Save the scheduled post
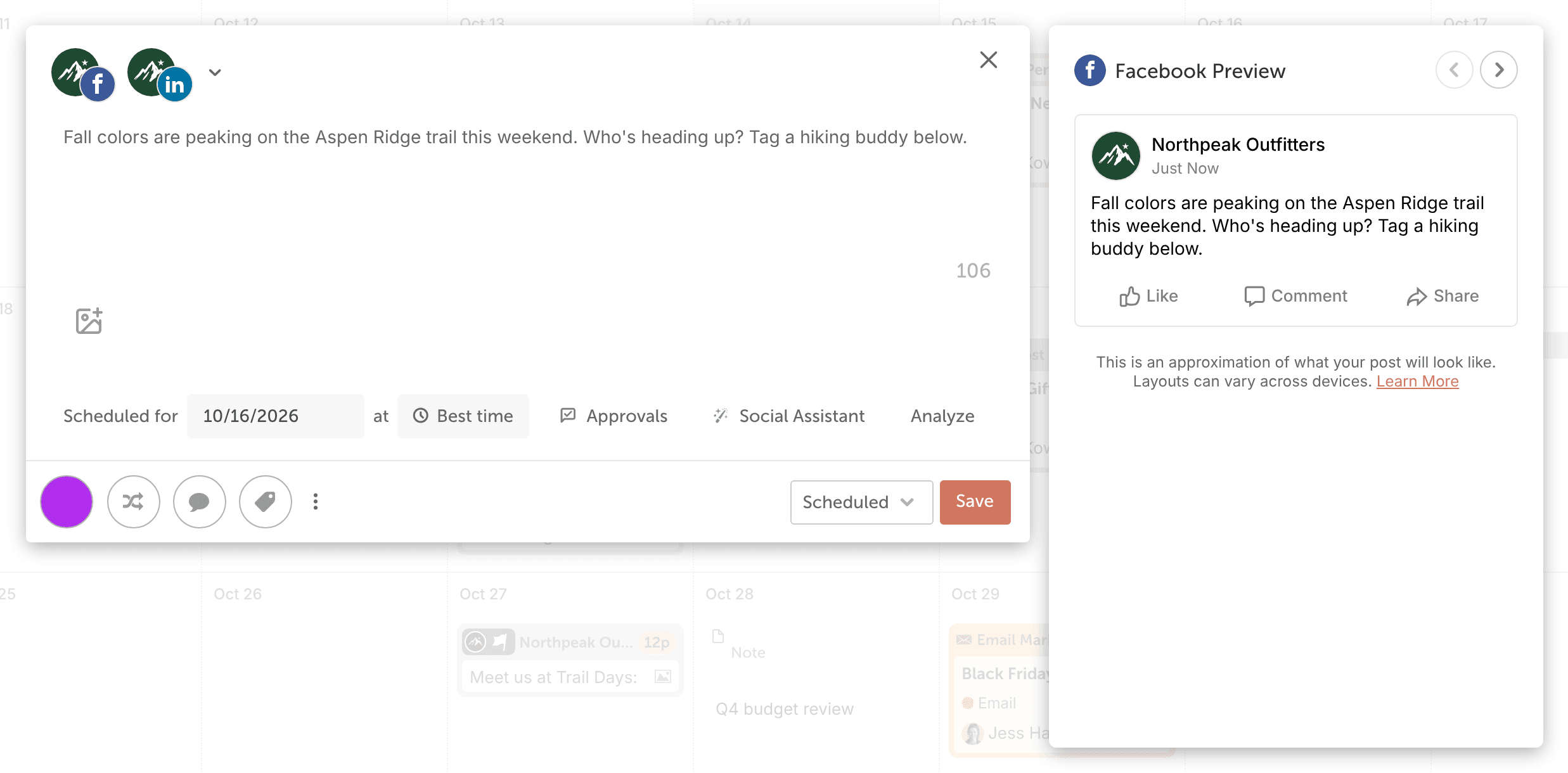The image size is (1568, 773). click(x=975, y=502)
